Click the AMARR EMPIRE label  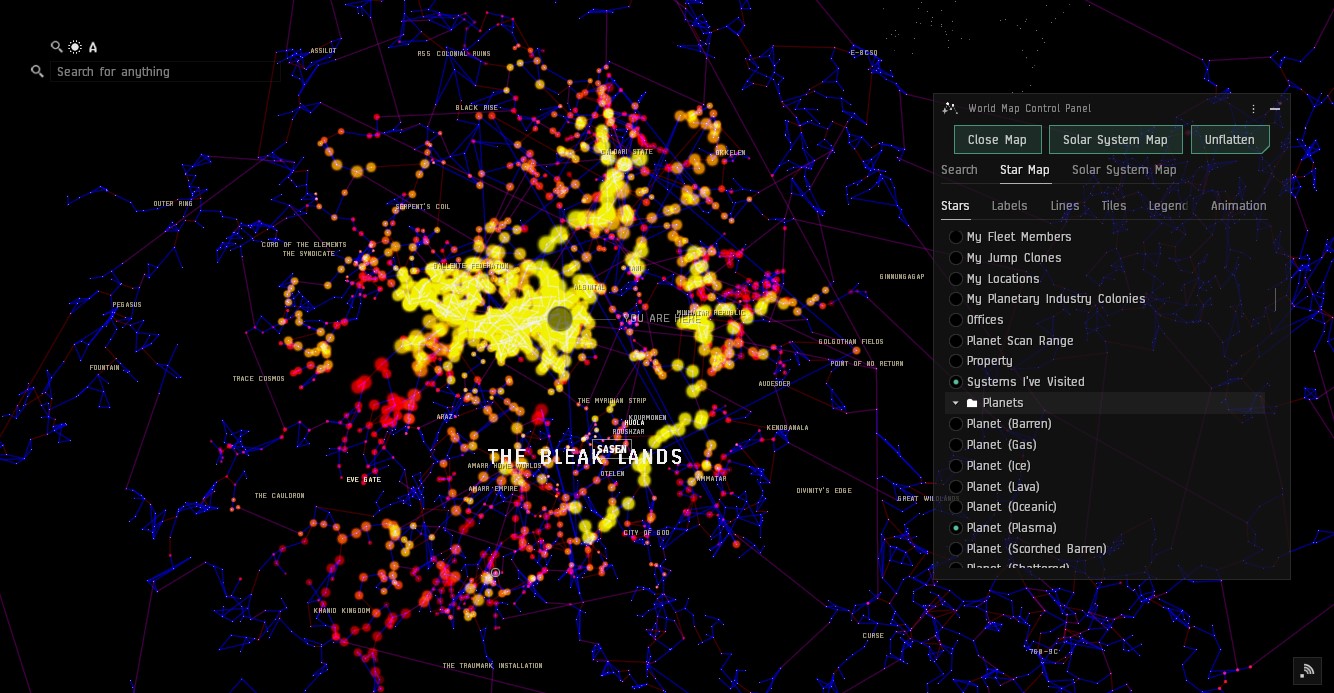point(493,490)
